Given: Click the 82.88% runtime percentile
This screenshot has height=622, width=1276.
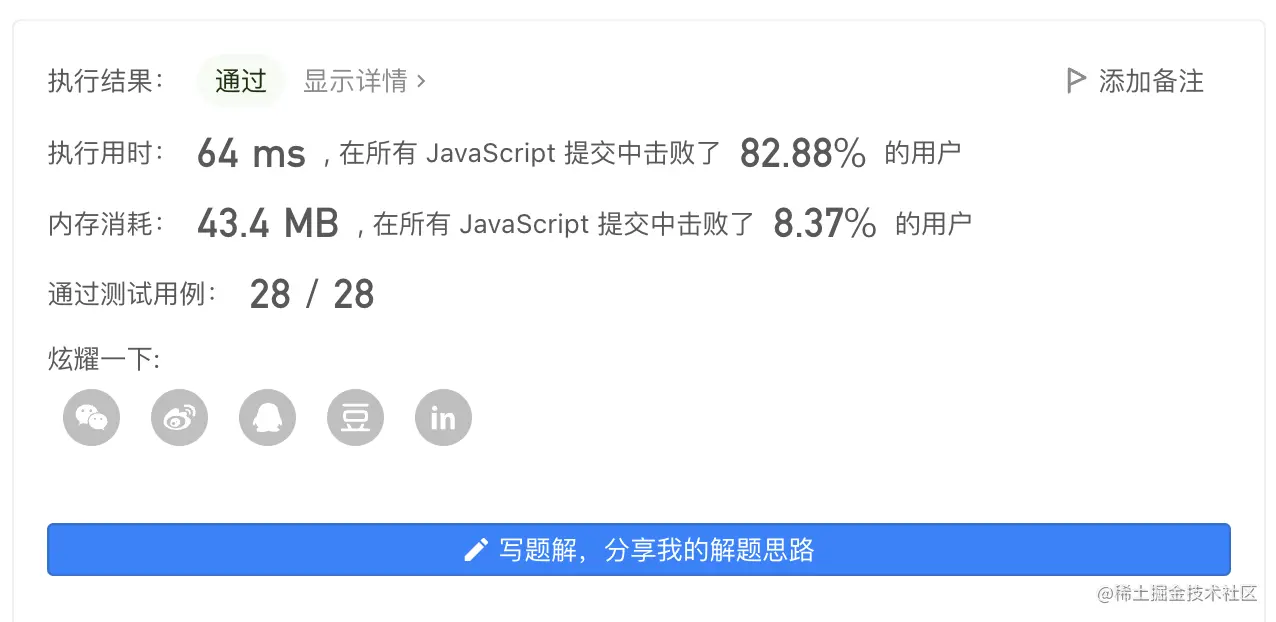Looking at the screenshot, I should (x=802, y=154).
